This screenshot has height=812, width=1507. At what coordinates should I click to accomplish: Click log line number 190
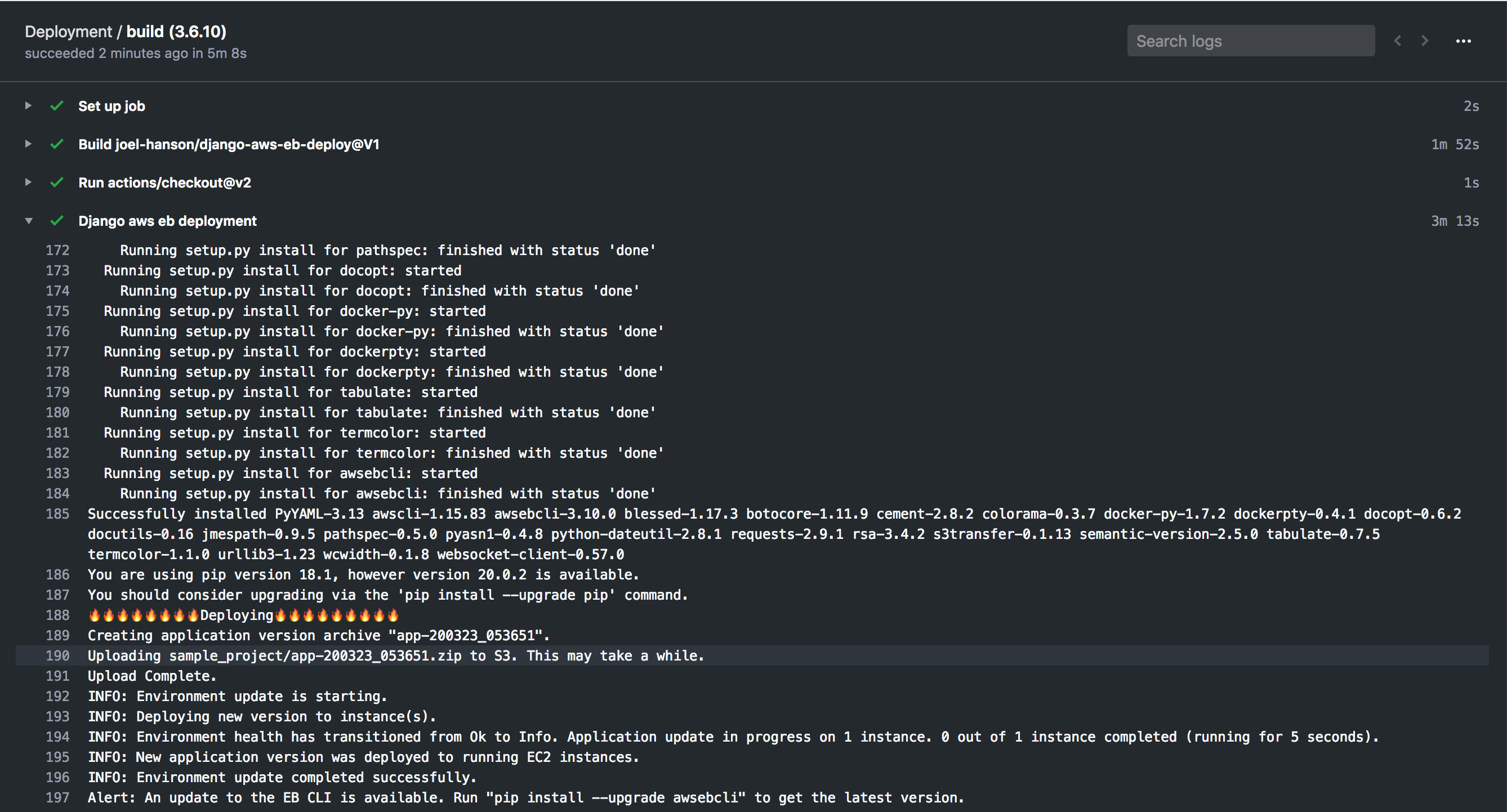tap(57, 656)
